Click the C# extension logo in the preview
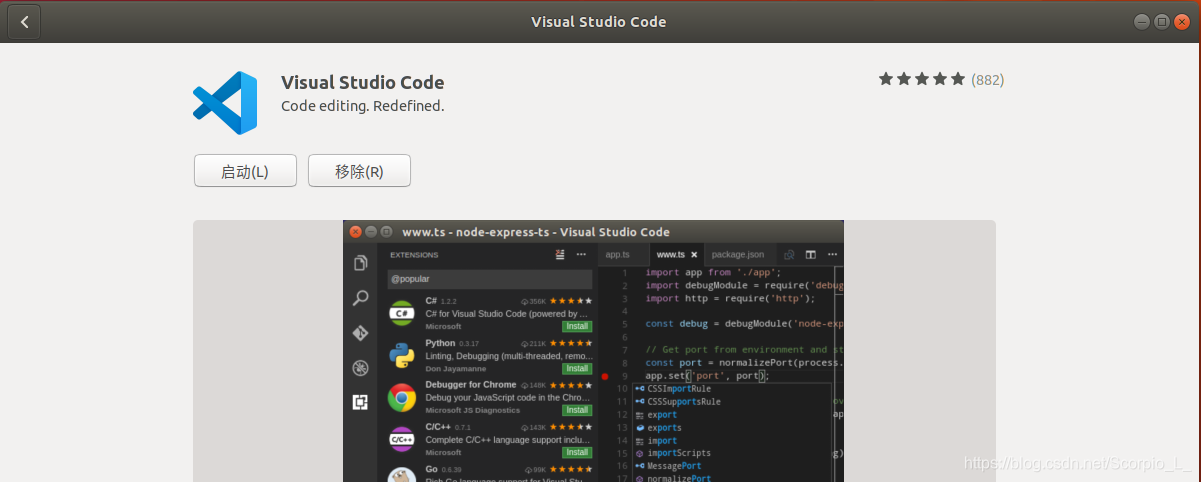This screenshot has height=482, width=1201. click(402, 313)
